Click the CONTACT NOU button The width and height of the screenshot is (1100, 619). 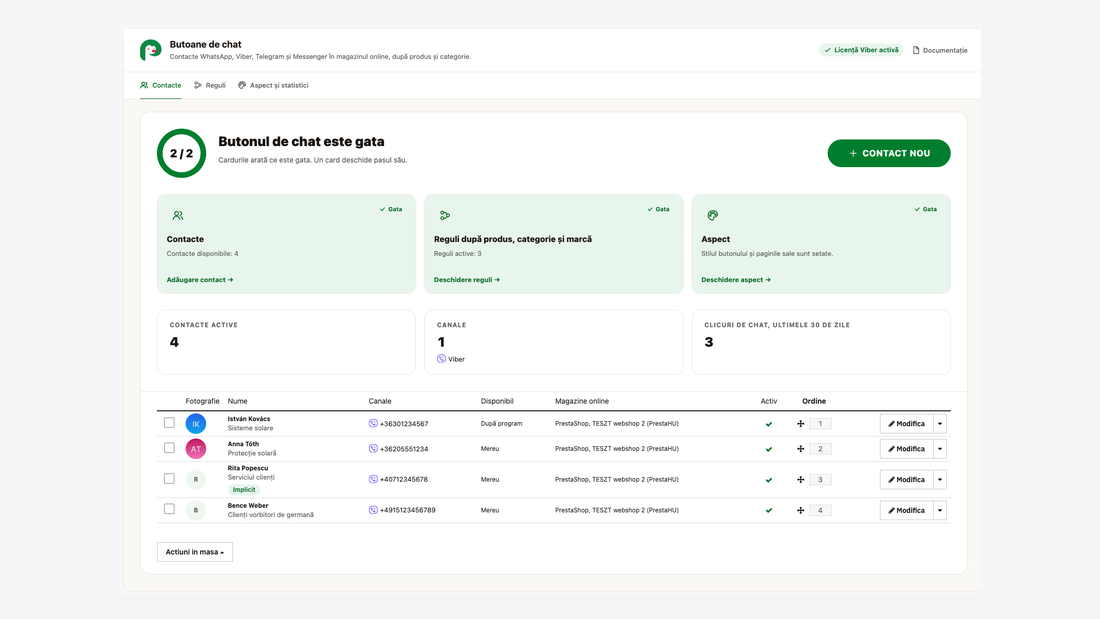889,153
